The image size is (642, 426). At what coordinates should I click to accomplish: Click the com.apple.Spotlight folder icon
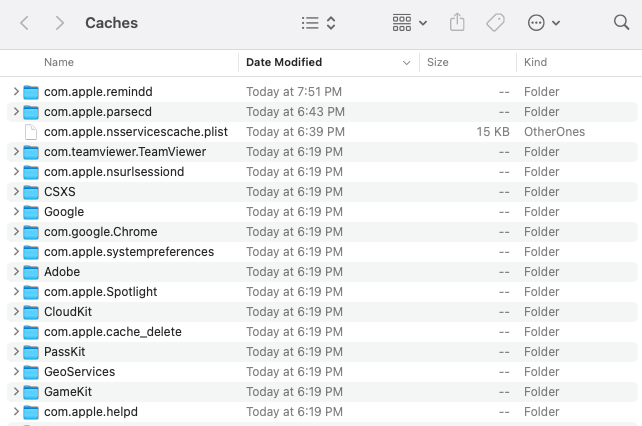point(31,292)
